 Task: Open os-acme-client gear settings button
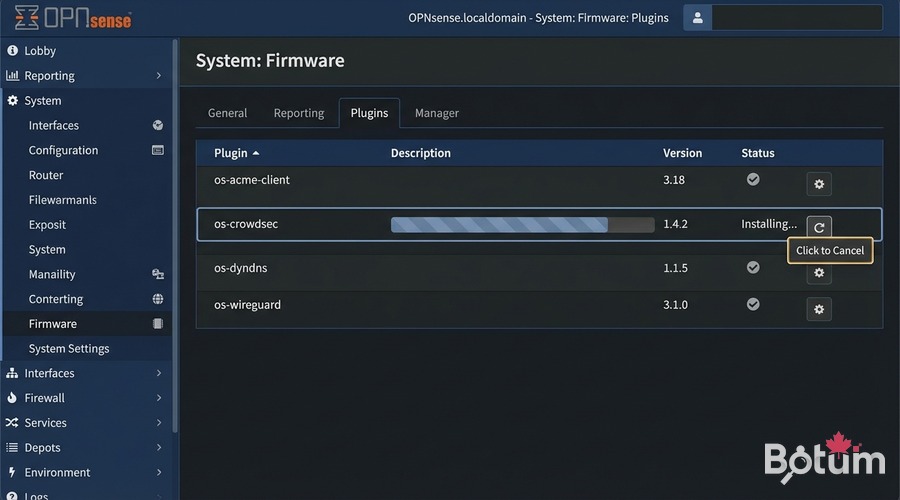pyautogui.click(x=819, y=184)
